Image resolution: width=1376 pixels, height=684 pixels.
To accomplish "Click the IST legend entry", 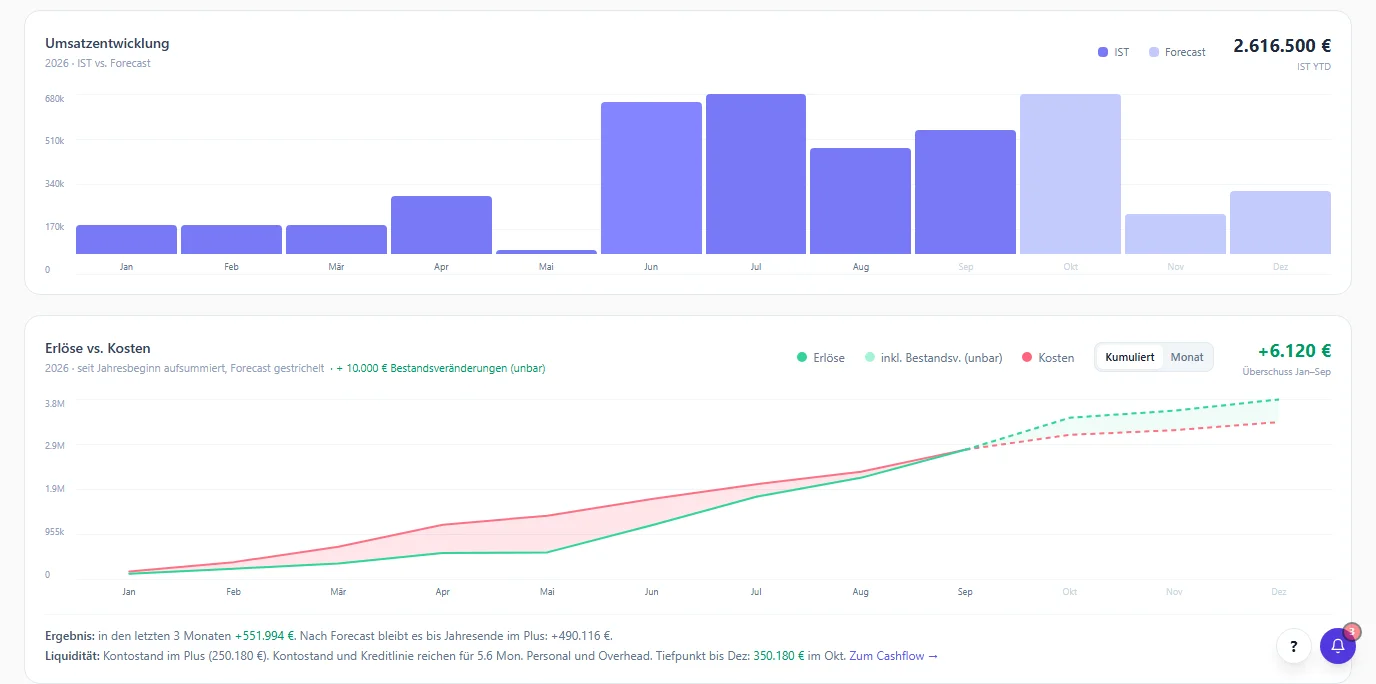I will pos(1113,52).
